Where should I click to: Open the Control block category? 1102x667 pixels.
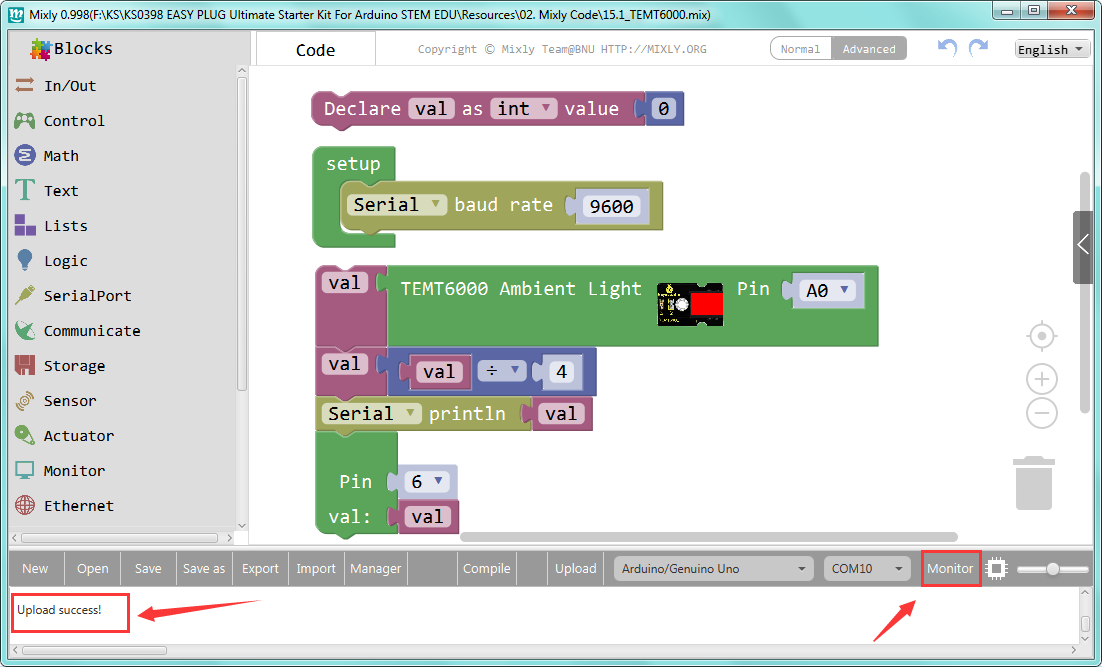[x=74, y=121]
